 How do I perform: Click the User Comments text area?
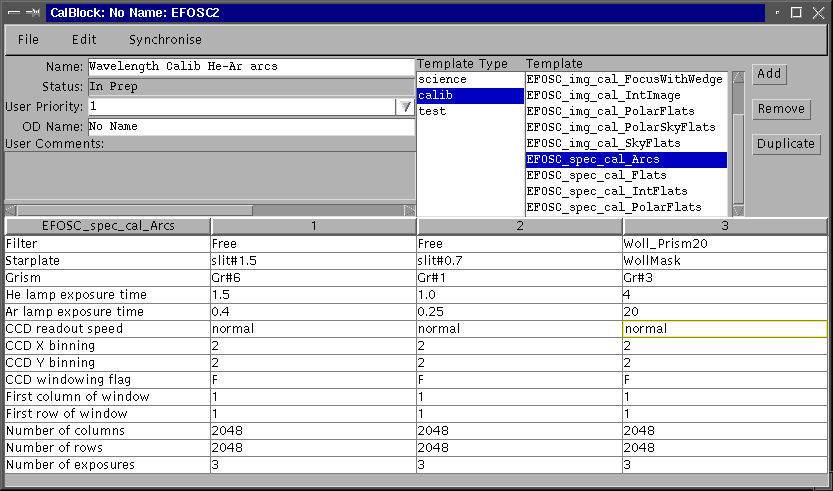pyautogui.click(x=210, y=177)
